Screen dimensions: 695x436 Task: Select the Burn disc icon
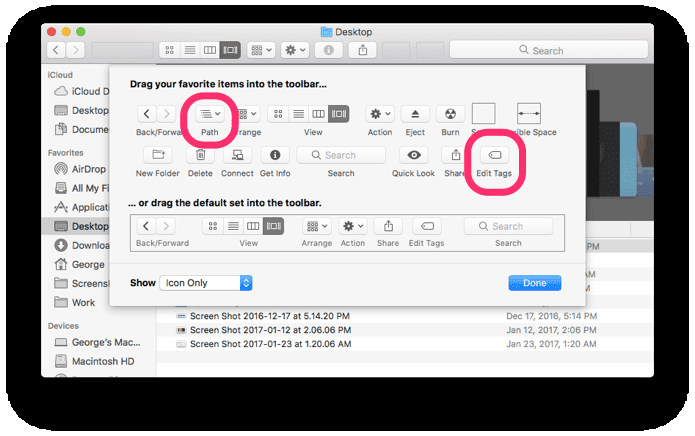(450, 114)
